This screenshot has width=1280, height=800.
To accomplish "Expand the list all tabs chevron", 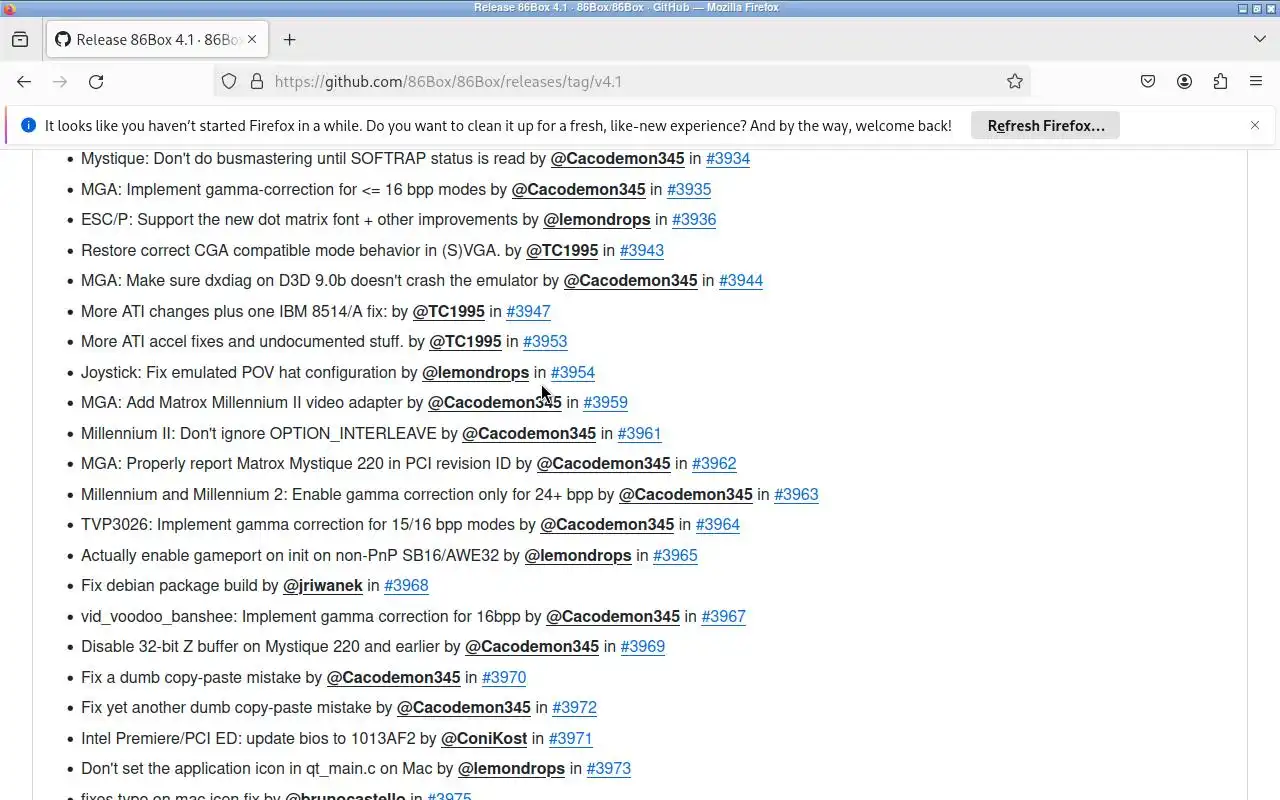I will (x=1259, y=39).
